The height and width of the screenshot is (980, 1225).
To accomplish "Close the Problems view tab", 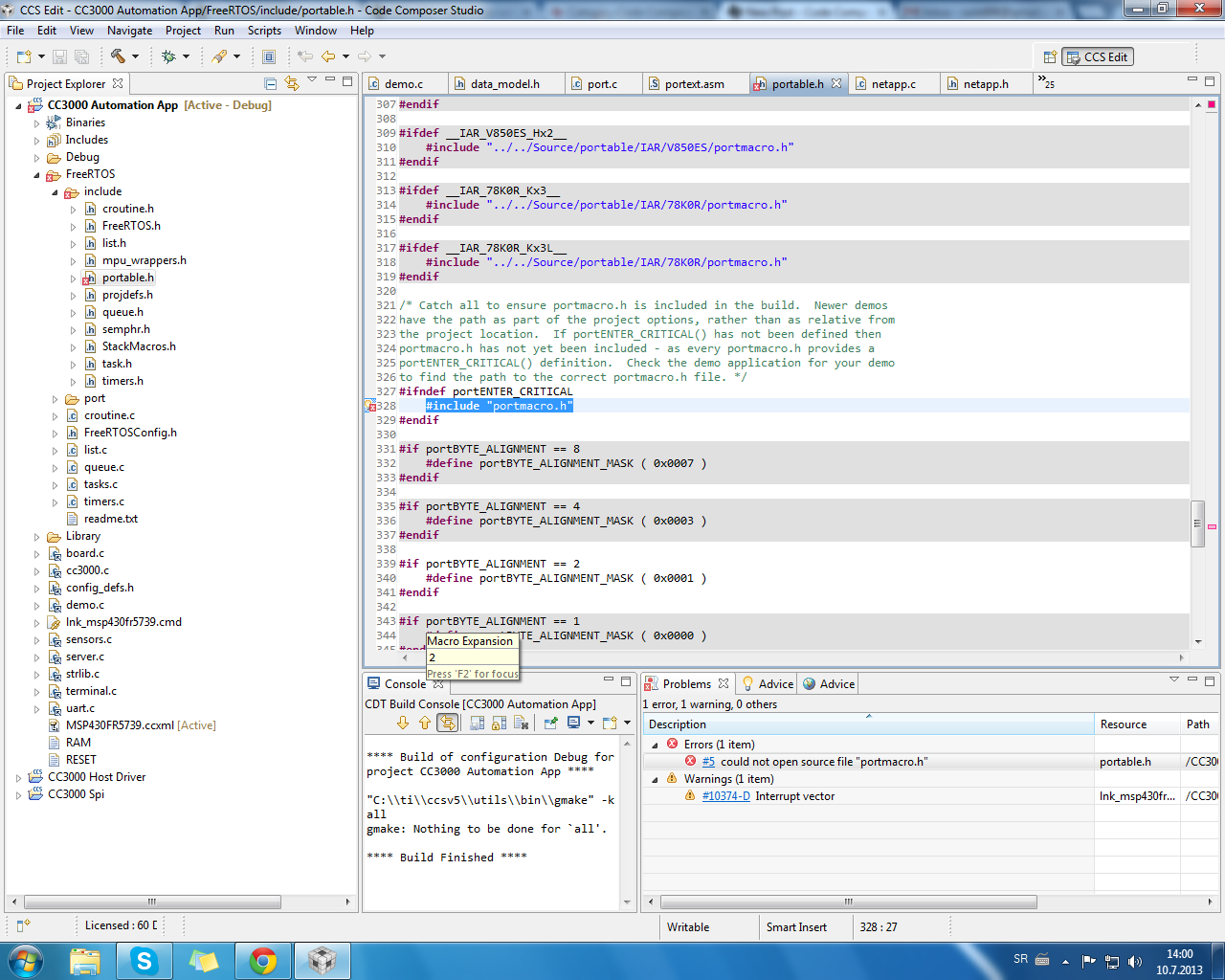I will coord(724,684).
